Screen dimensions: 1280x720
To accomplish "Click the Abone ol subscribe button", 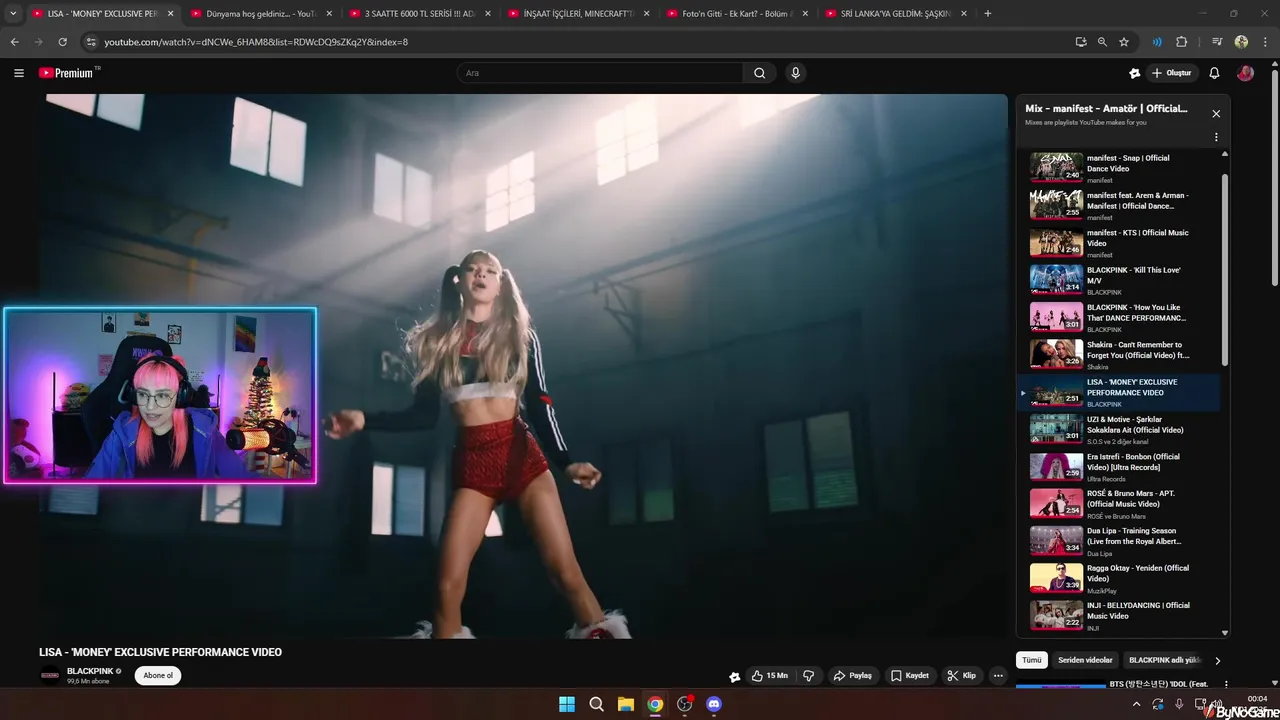I will tap(158, 676).
